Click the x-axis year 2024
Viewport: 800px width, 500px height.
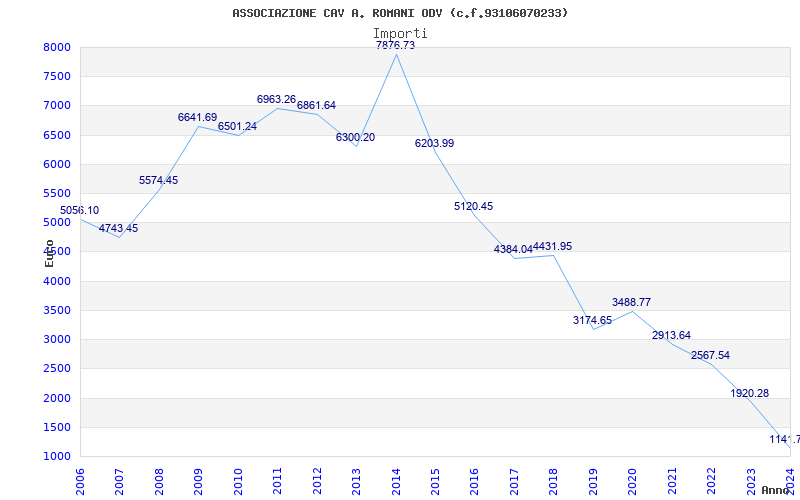pos(790,482)
